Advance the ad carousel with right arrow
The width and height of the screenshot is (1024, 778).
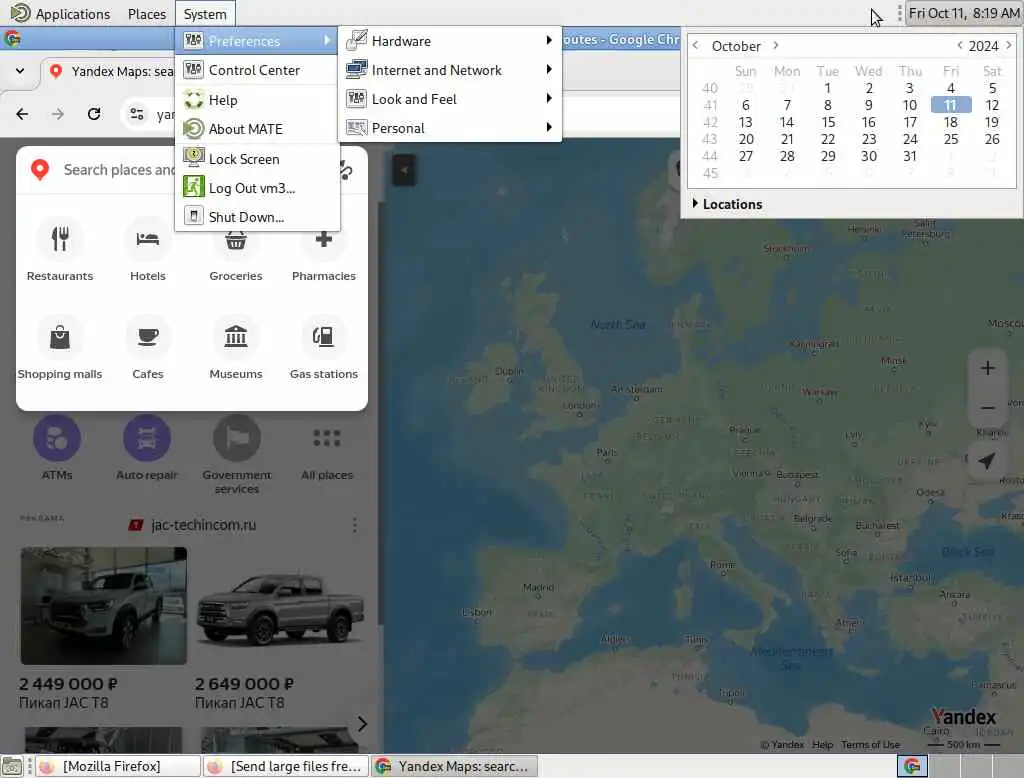pyautogui.click(x=362, y=724)
